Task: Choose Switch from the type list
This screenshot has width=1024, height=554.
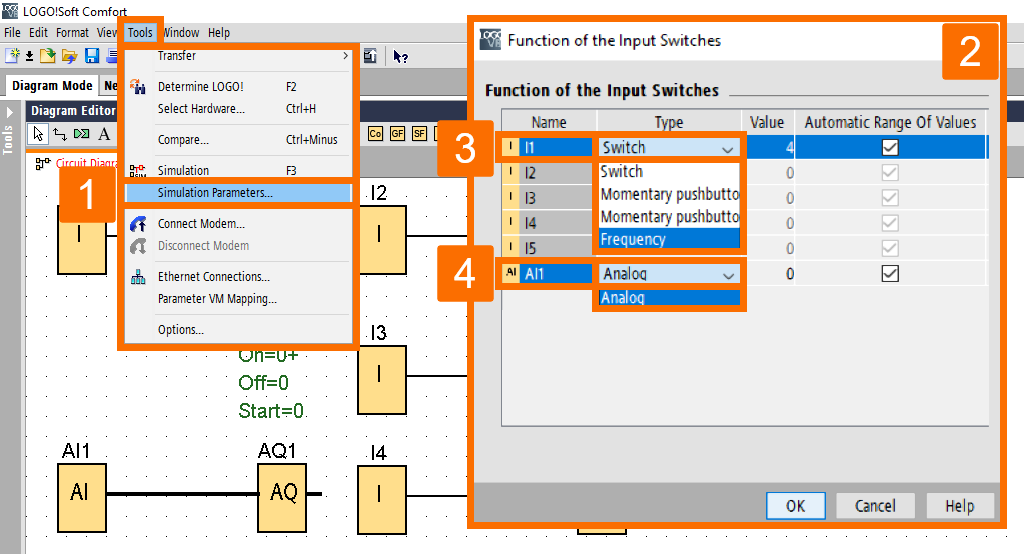Action: (x=669, y=172)
